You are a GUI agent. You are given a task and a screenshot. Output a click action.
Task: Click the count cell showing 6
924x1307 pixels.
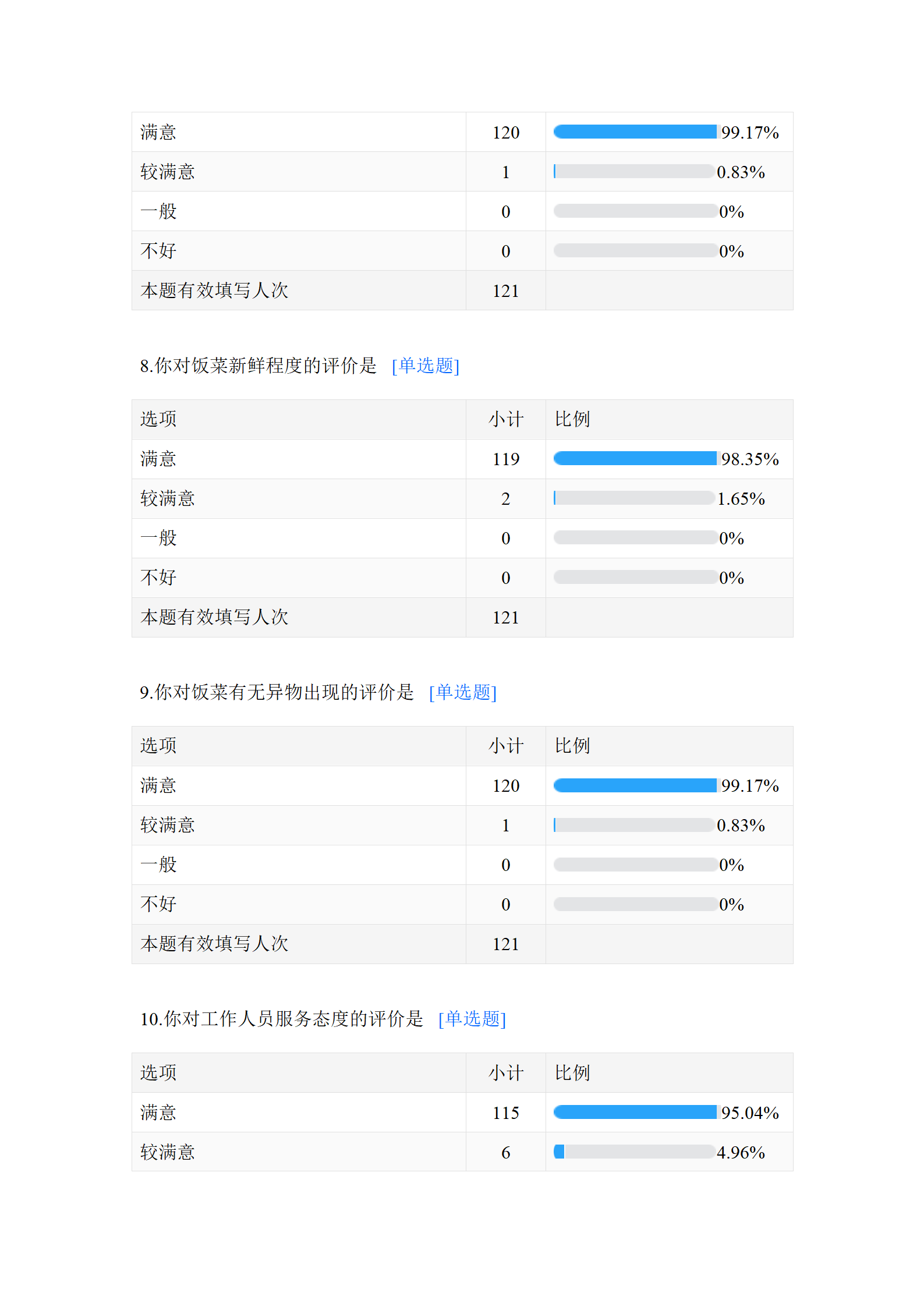pyautogui.click(x=505, y=1153)
